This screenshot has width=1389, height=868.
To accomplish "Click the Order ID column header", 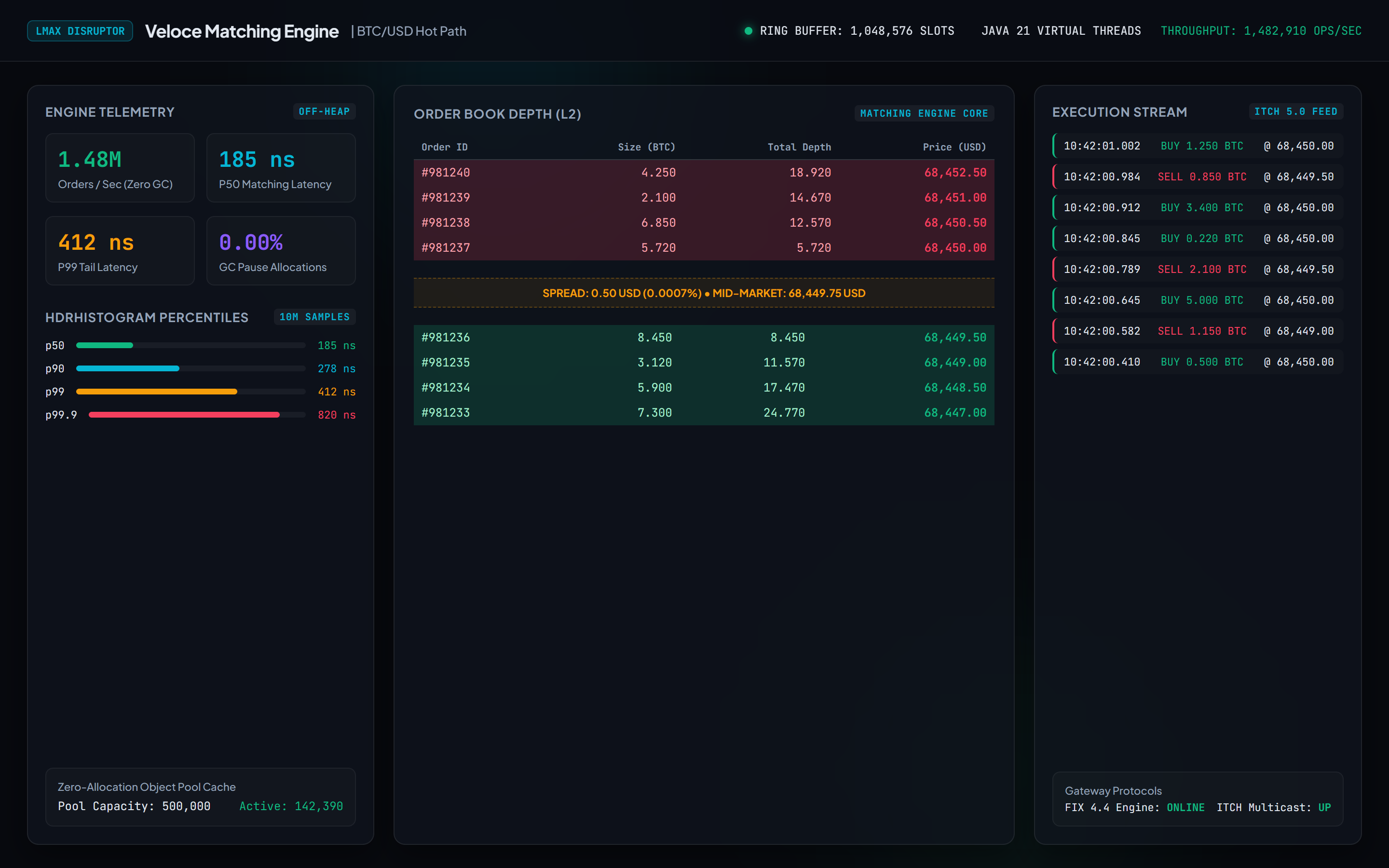I will click(445, 147).
